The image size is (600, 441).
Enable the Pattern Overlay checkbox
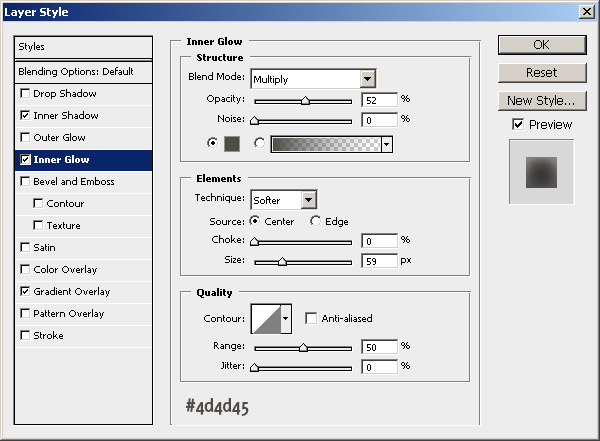(x=25, y=314)
